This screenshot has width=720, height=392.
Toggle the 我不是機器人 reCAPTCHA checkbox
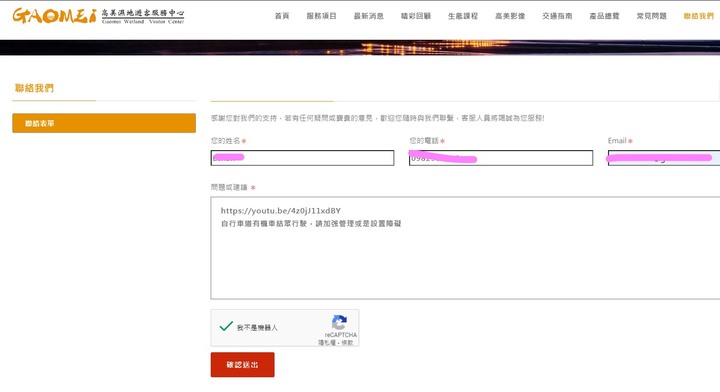226,326
